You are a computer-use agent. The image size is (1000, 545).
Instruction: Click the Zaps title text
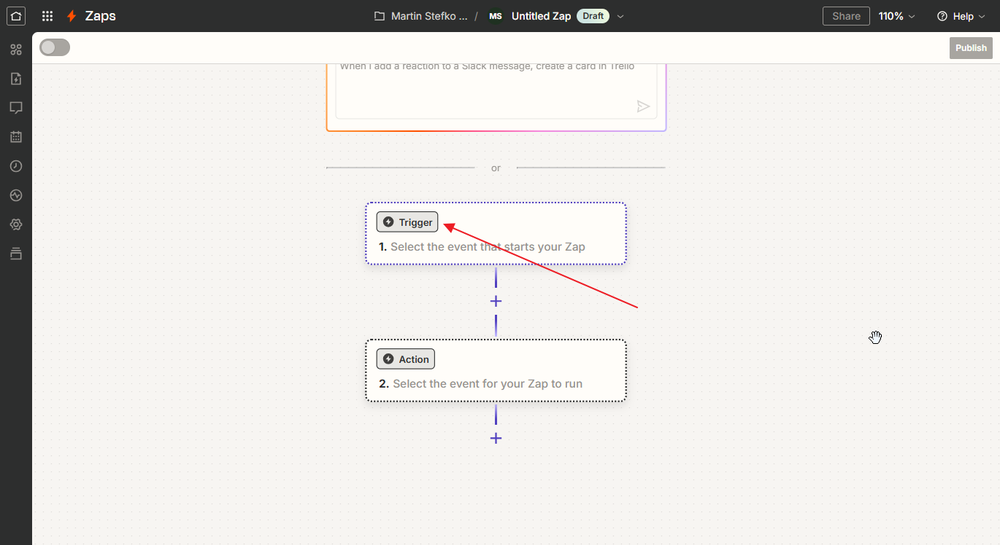[x=100, y=16]
